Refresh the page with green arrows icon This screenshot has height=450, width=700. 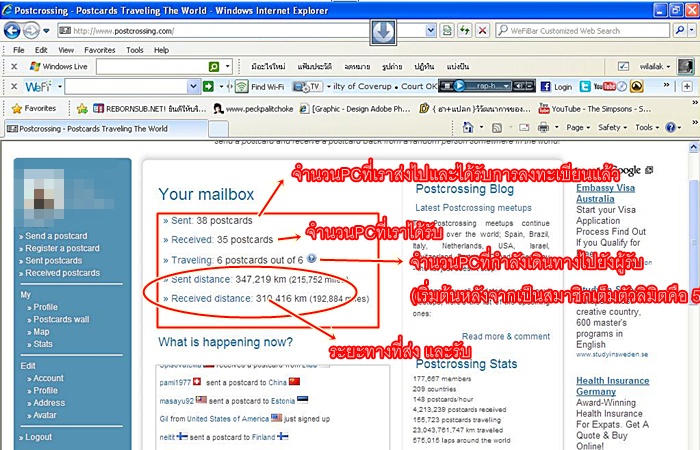pyautogui.click(x=465, y=31)
